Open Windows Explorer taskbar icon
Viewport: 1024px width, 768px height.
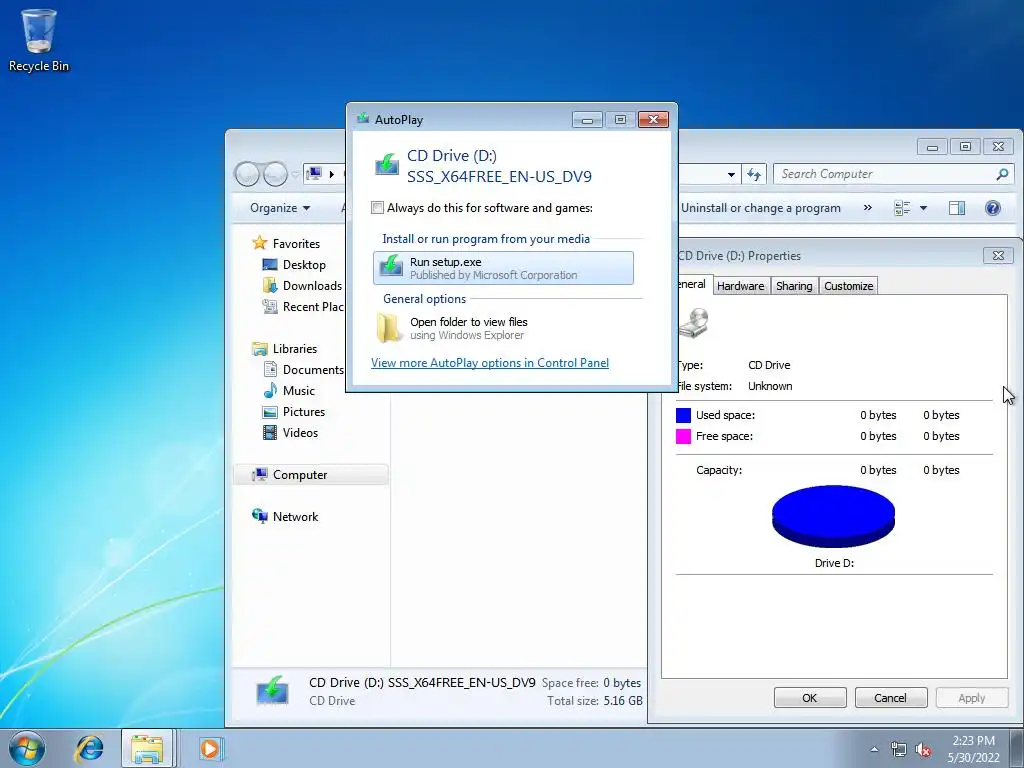(147, 748)
